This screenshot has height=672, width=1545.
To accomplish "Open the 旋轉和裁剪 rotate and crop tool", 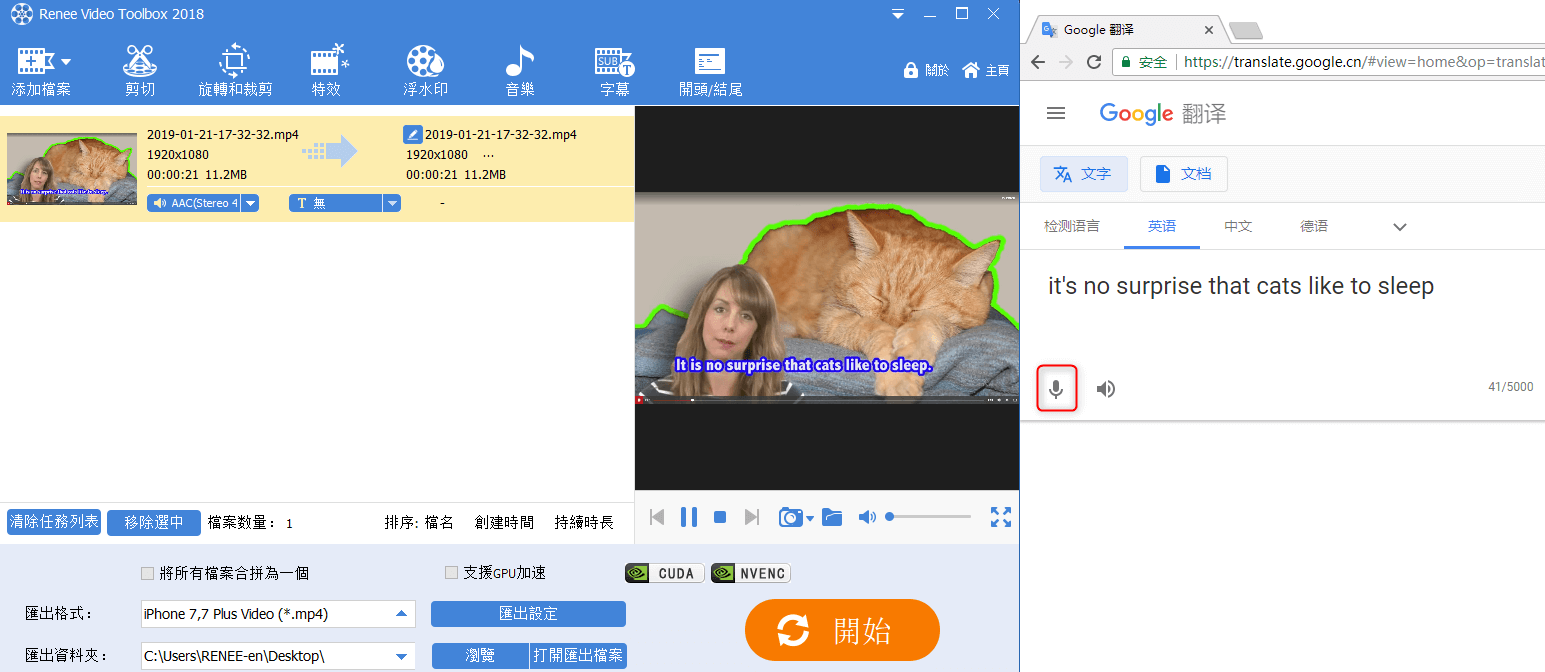I will tap(234, 70).
